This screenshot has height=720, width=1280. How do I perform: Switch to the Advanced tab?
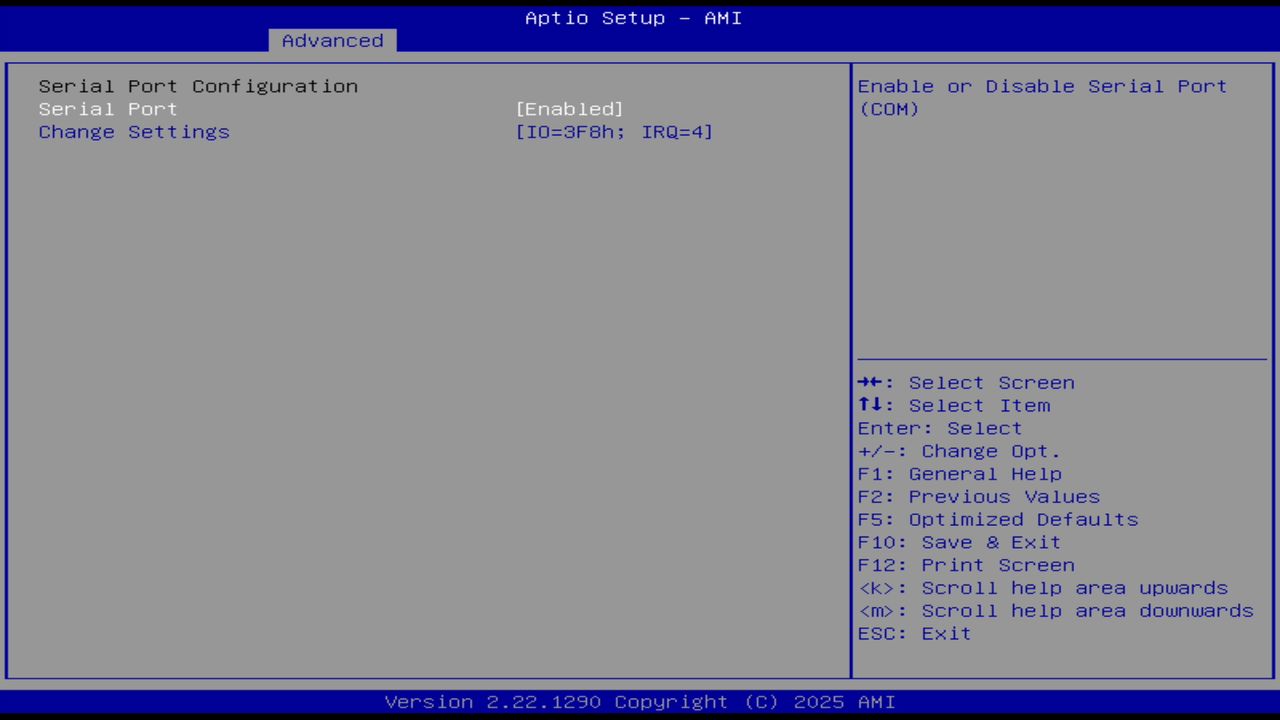click(x=331, y=40)
